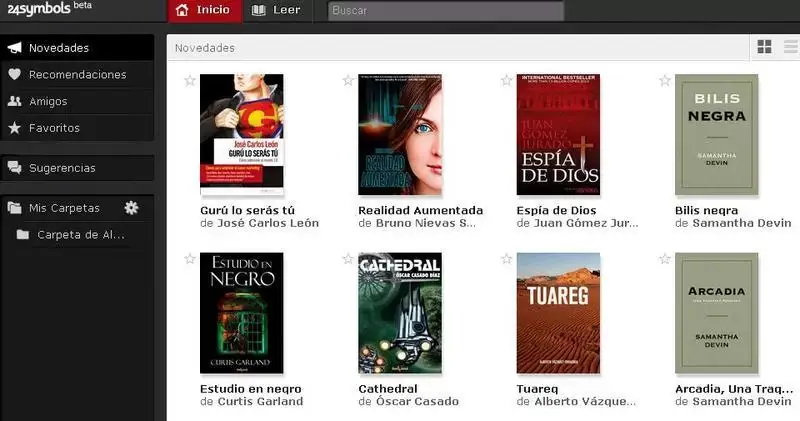
Task: Open Gurú lo serás tú cover
Action: point(242,135)
